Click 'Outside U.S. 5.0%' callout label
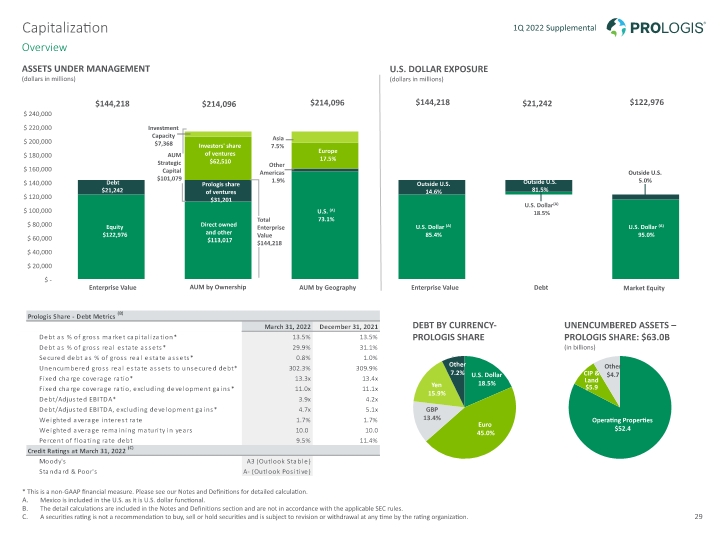 645,176
